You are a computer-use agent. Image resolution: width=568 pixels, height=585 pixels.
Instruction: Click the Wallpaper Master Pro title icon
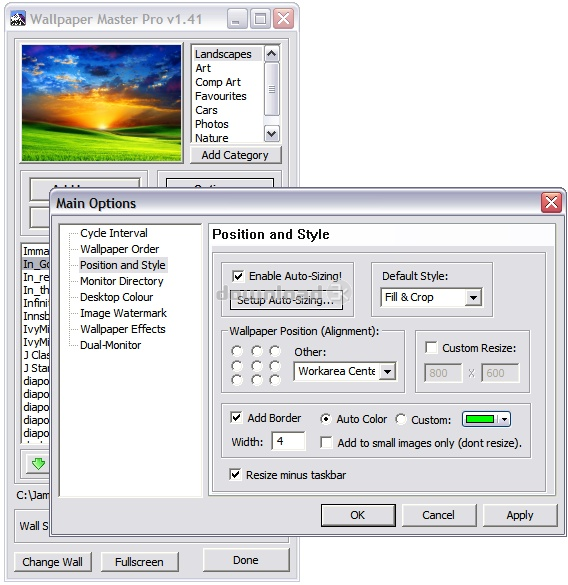coord(18,19)
